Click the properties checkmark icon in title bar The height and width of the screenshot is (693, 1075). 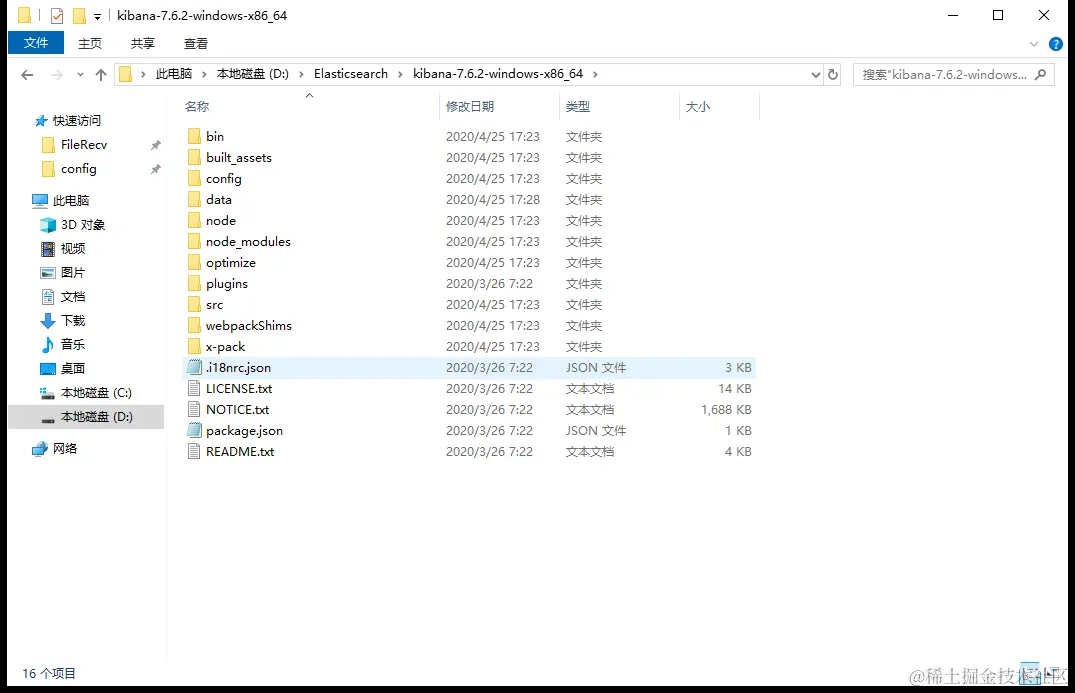[57, 15]
